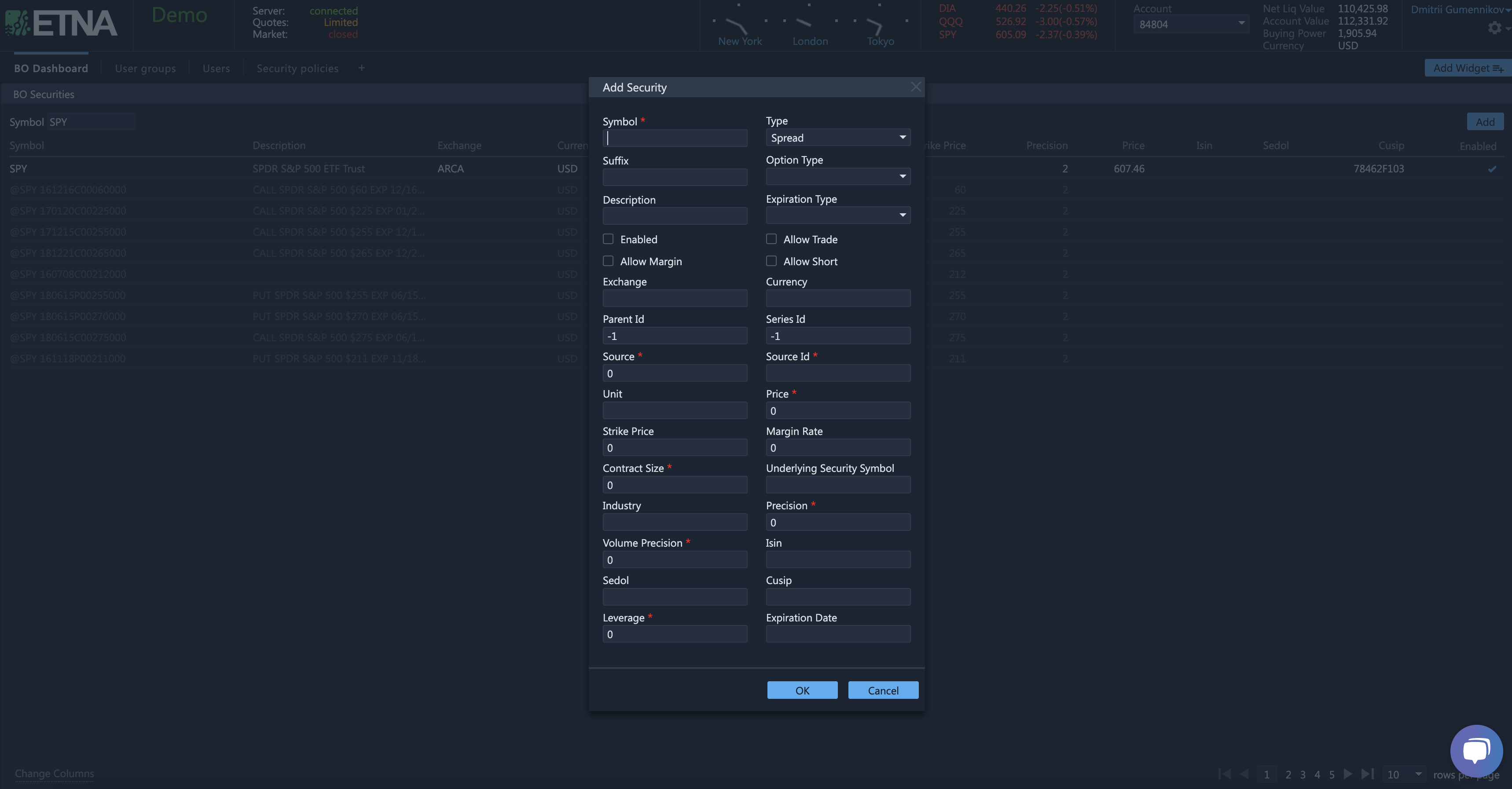Open the chat support bubble
This screenshot has width=1512, height=789.
click(x=1475, y=750)
